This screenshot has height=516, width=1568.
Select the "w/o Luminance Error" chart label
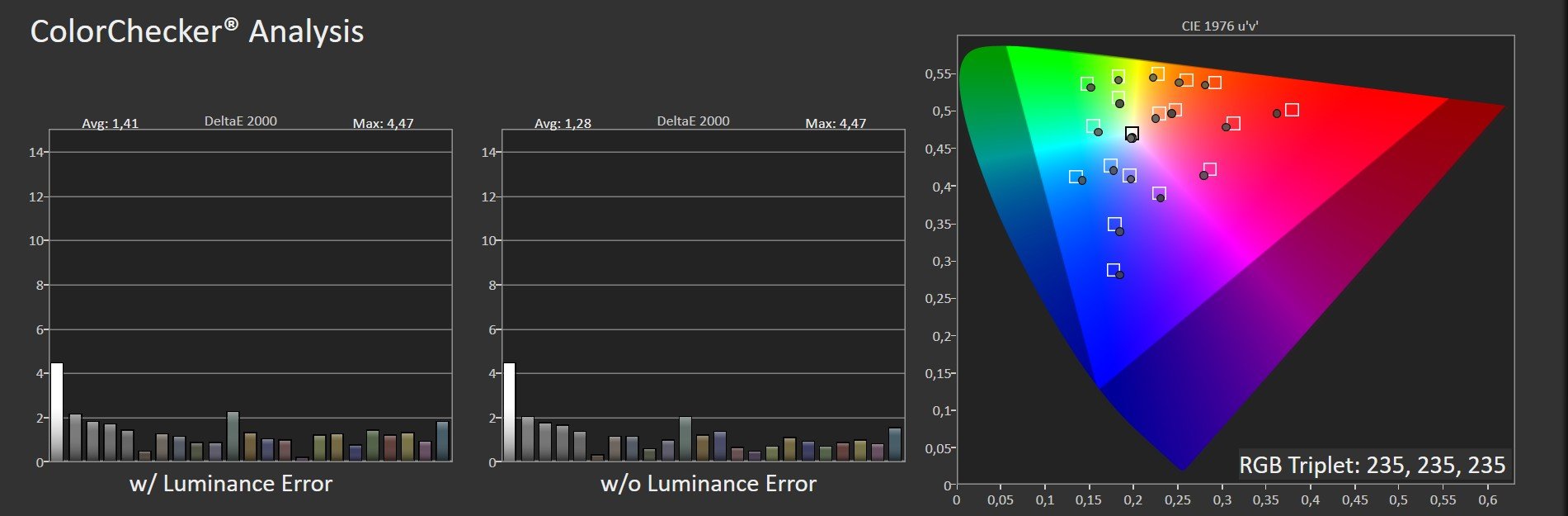click(x=708, y=484)
